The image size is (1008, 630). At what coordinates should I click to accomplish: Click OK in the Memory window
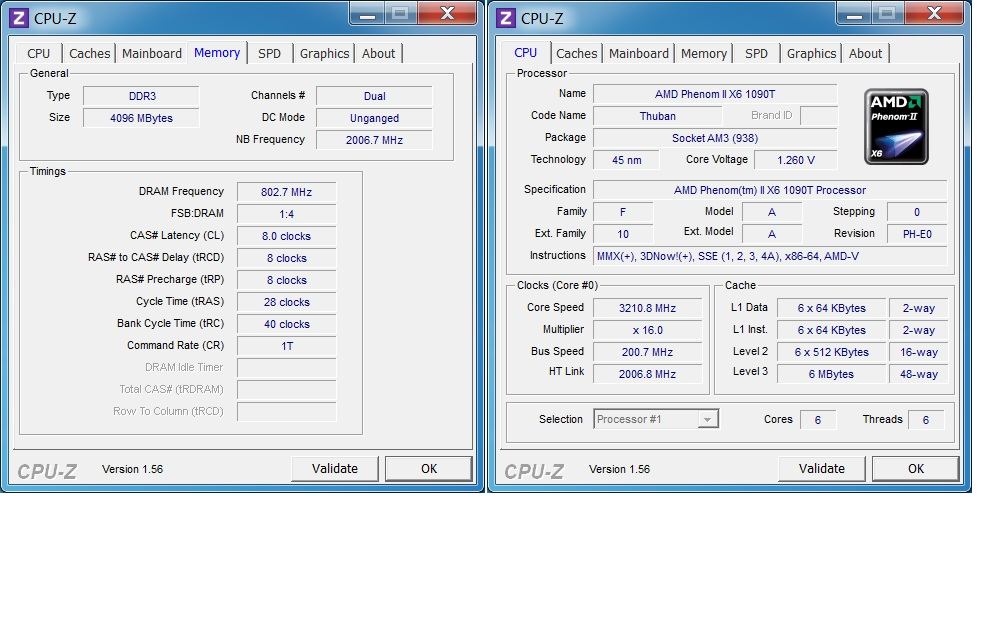pos(429,469)
